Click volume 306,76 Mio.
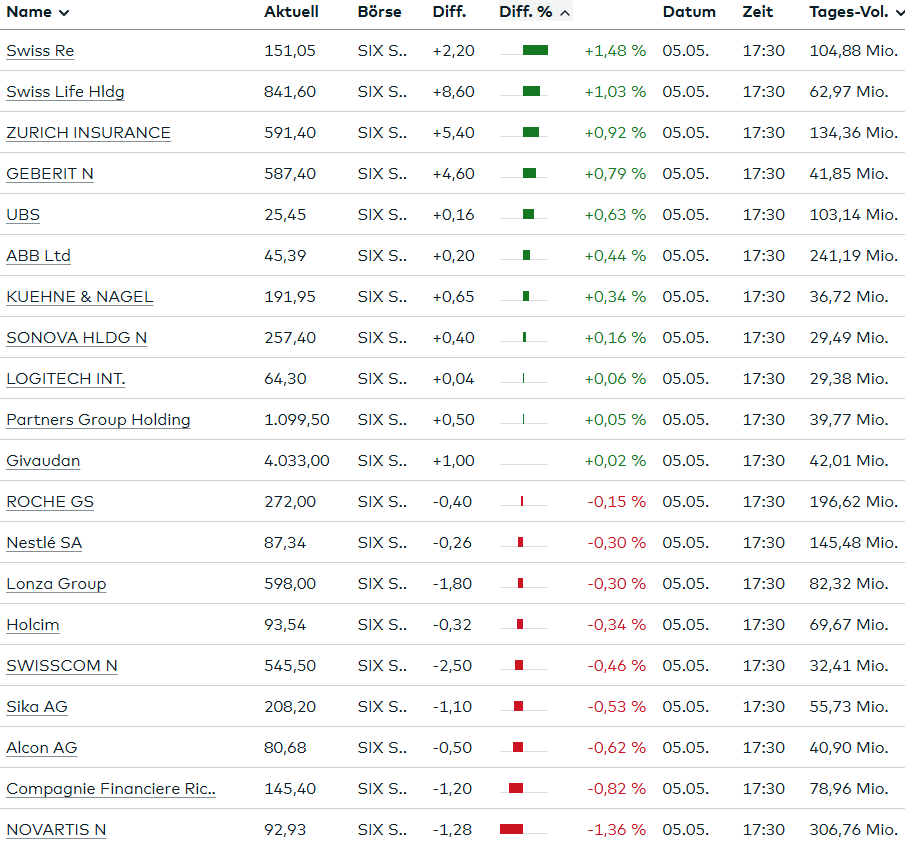 pos(854,830)
